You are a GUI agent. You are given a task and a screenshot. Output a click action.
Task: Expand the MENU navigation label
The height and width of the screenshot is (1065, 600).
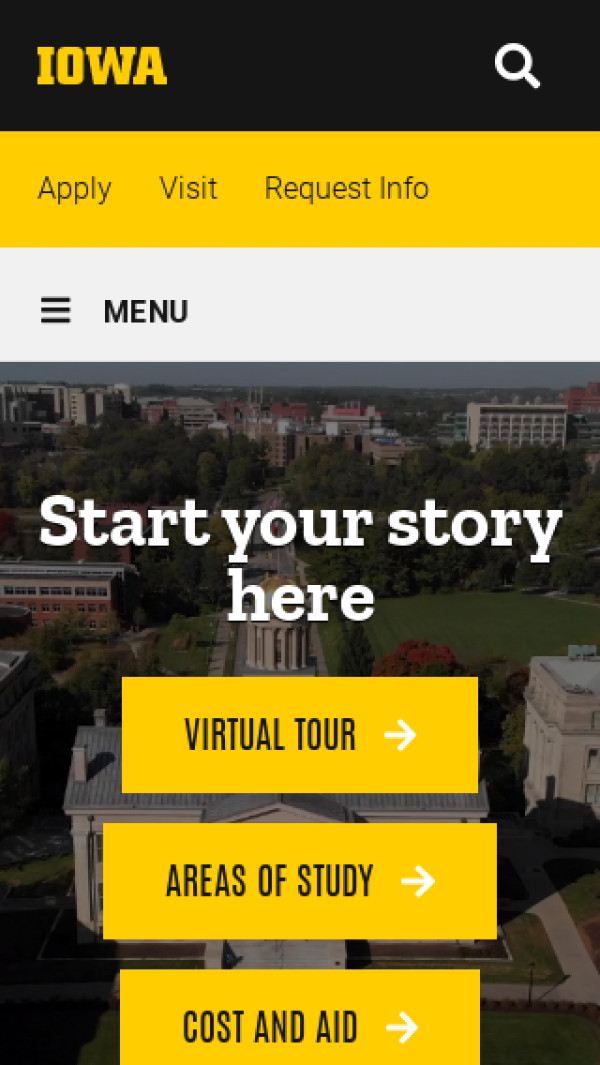145,312
